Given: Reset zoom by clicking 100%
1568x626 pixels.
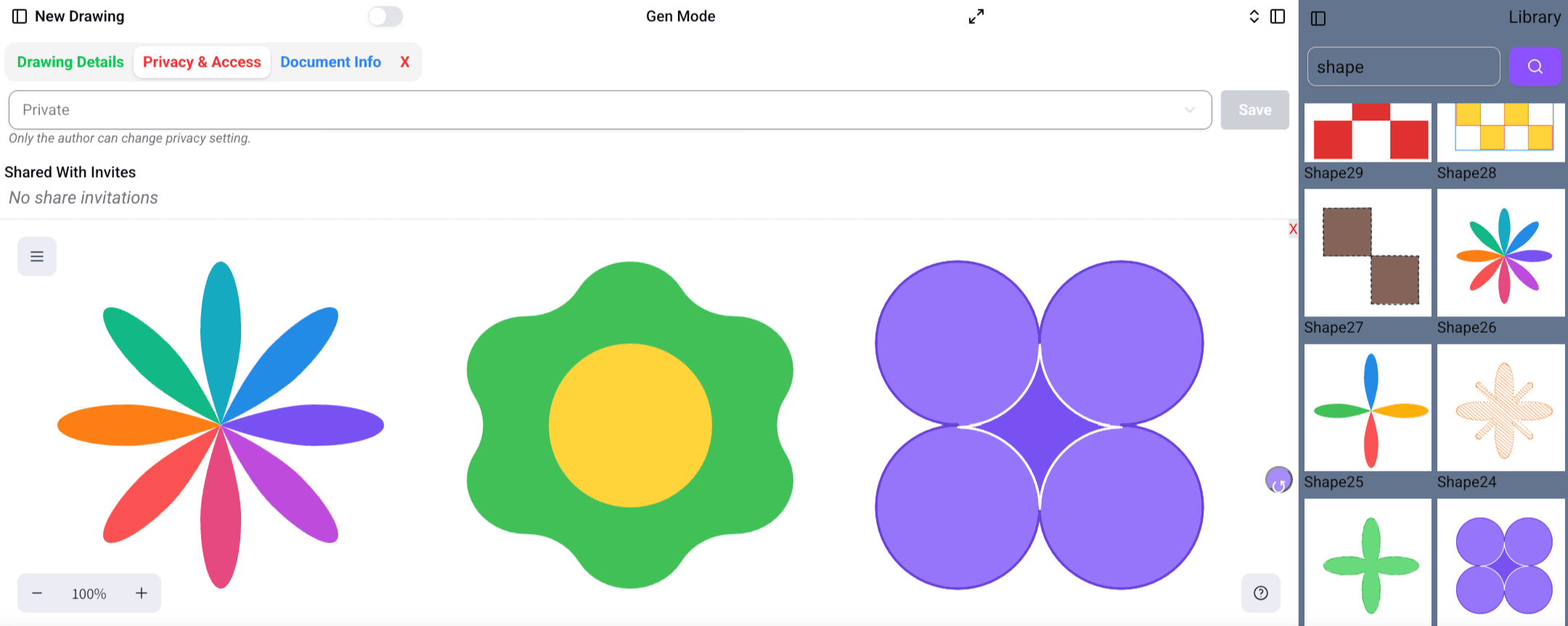Looking at the screenshot, I should (89, 594).
